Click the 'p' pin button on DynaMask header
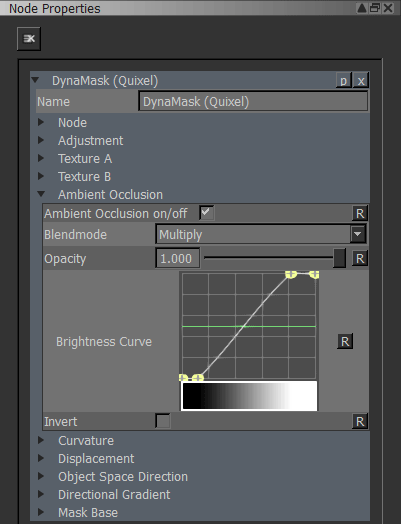This screenshot has width=401, height=524. (344, 81)
